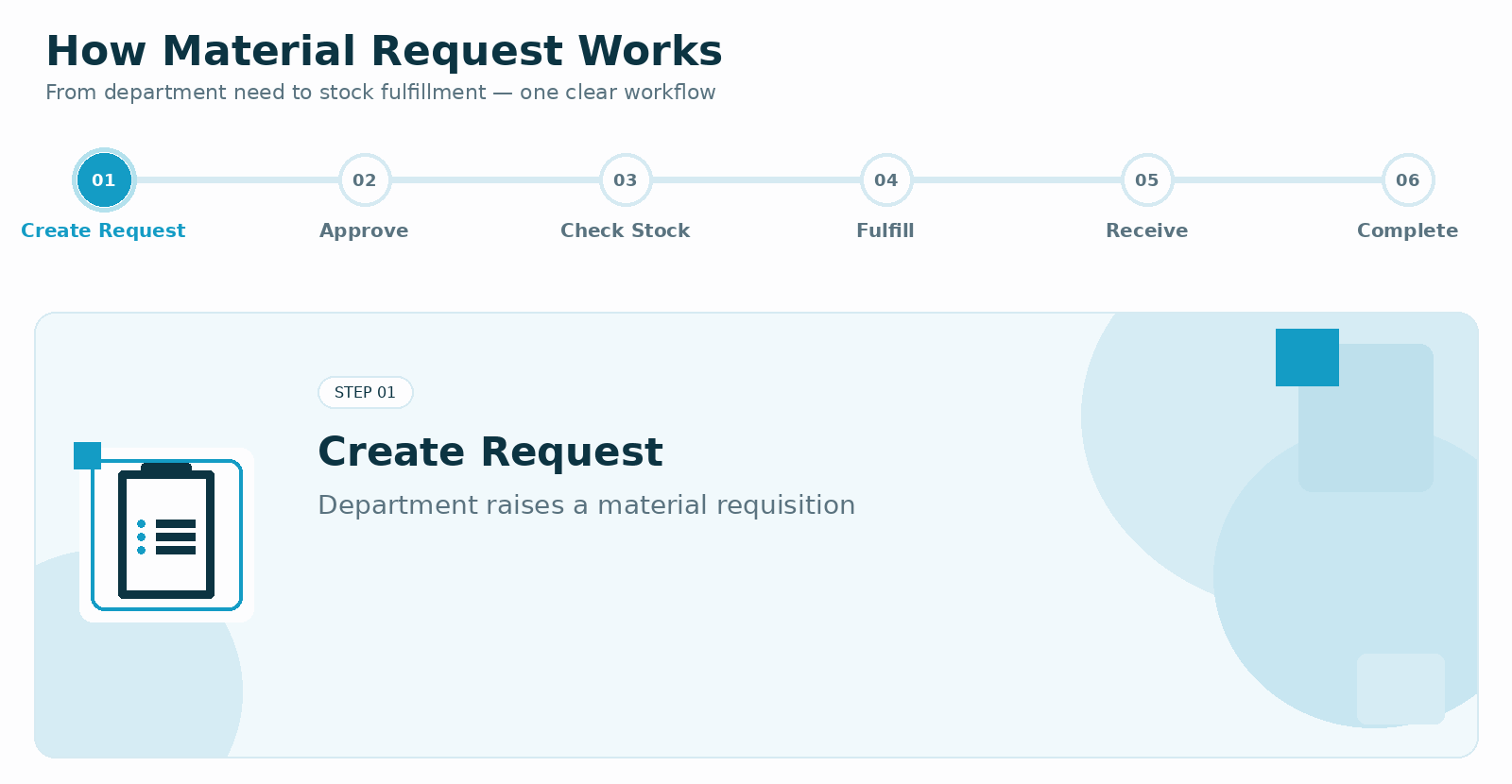The width and height of the screenshot is (1512, 784).
Task: Open the Check Stock step label
Action: (x=626, y=230)
